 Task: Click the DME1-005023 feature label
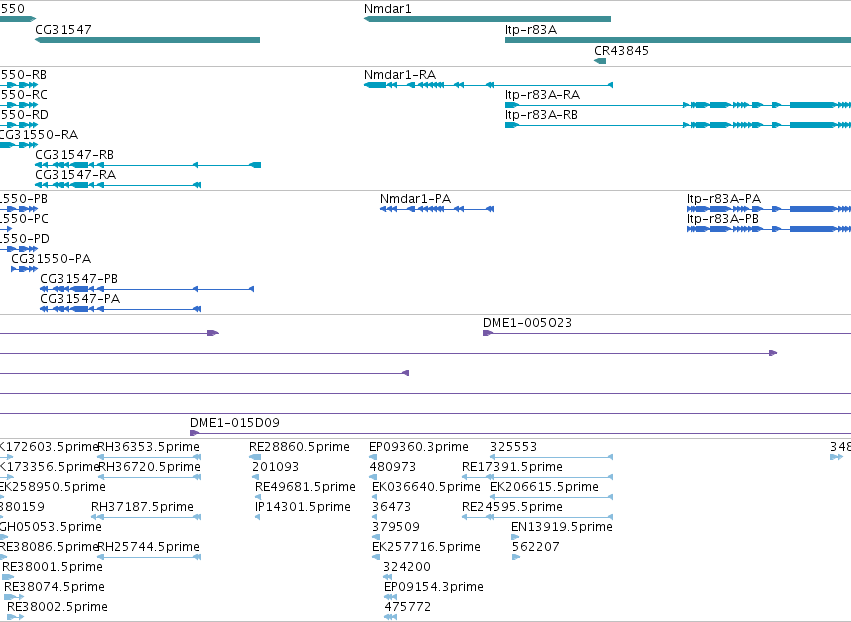[x=527, y=323]
